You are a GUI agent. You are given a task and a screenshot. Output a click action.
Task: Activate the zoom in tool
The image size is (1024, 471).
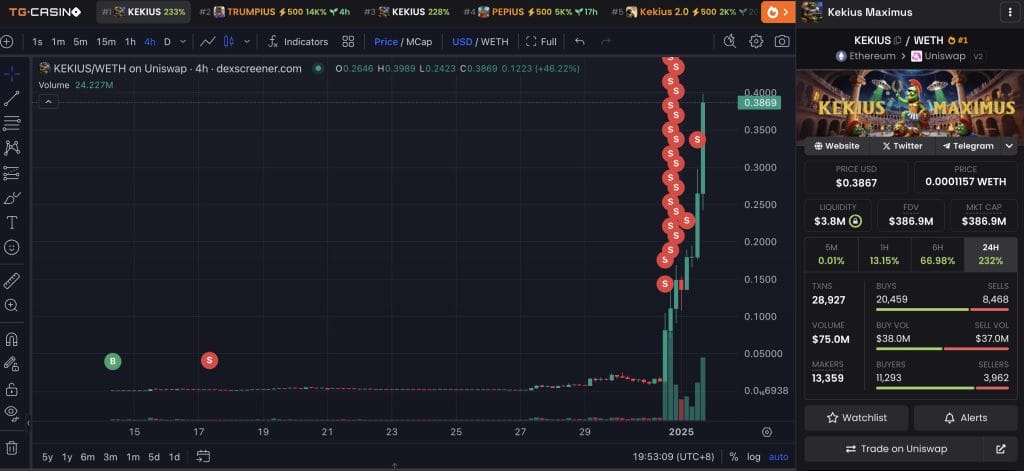point(12,305)
